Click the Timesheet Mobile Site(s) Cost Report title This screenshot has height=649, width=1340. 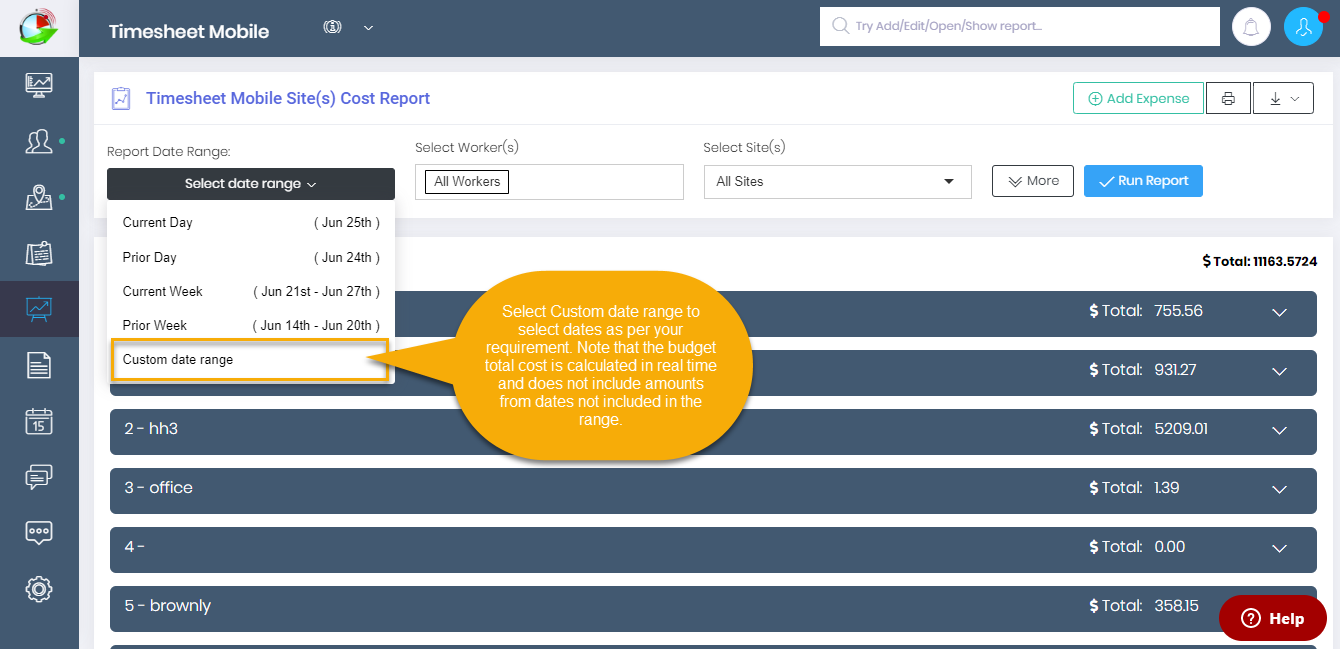pos(288,98)
